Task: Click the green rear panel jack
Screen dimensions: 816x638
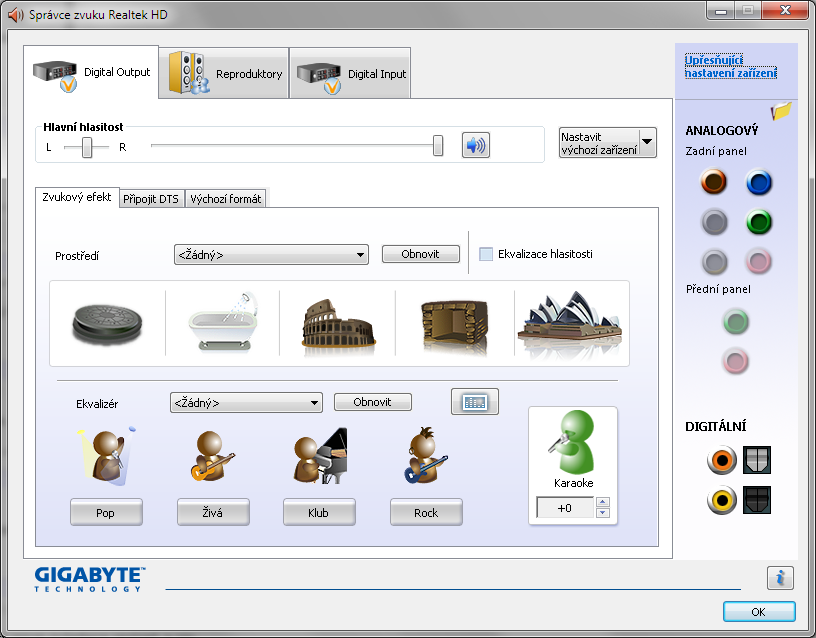Action: (x=759, y=222)
